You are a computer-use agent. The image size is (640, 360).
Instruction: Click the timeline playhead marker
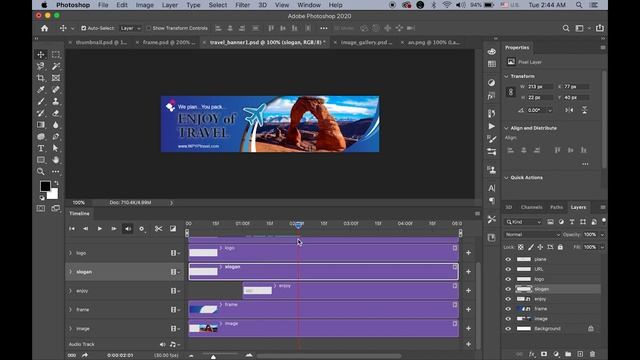click(x=298, y=225)
